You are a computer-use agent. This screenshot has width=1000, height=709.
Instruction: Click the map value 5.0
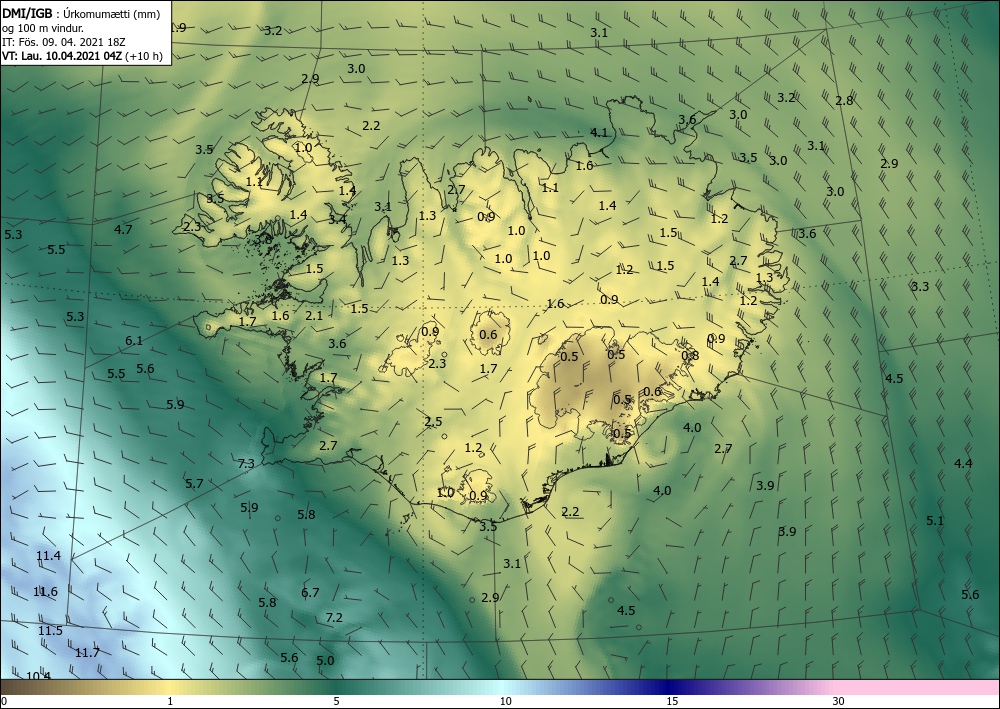[325, 660]
